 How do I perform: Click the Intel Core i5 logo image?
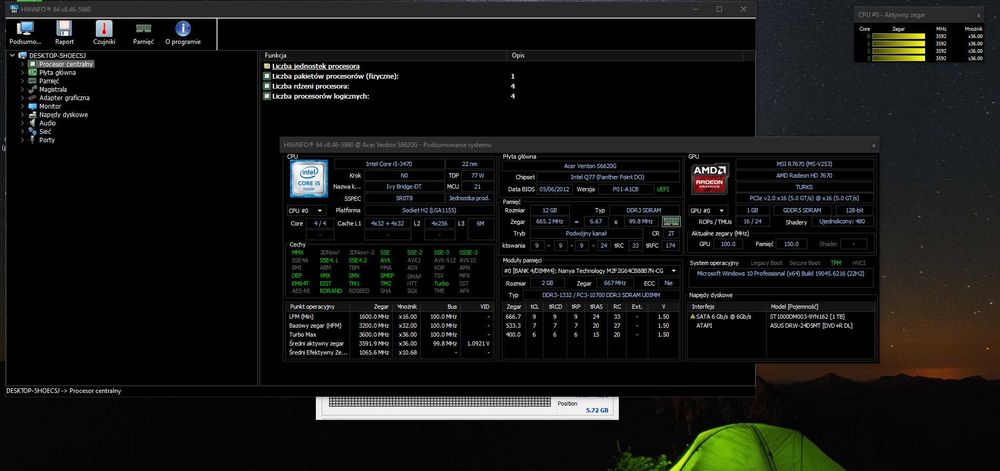click(309, 178)
